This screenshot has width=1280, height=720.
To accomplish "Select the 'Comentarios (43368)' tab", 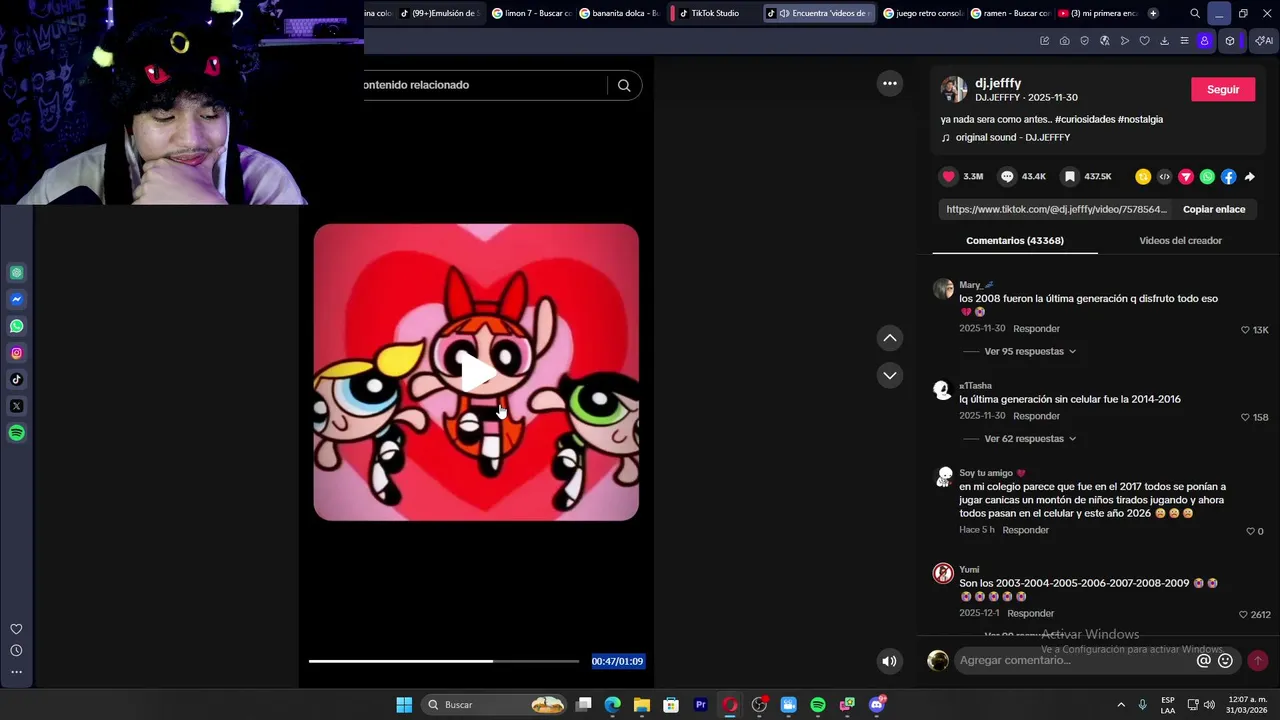I will pyautogui.click(x=1015, y=240).
